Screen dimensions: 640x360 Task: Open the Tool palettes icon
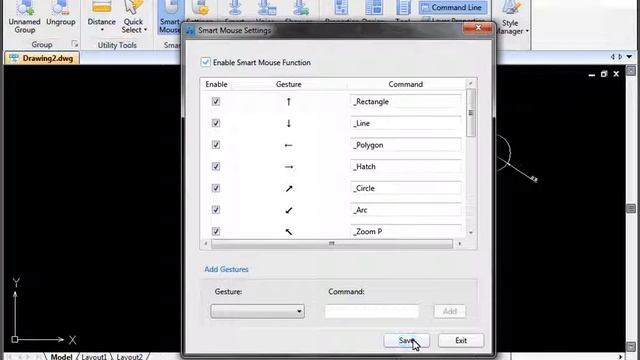coord(403,9)
